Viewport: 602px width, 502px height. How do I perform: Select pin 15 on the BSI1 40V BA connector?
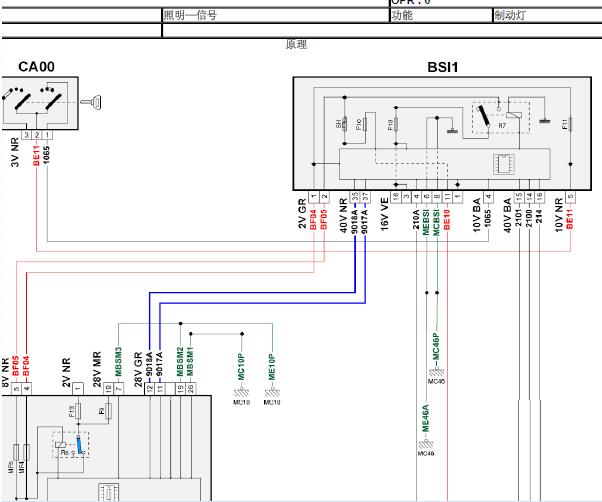[x=519, y=197]
